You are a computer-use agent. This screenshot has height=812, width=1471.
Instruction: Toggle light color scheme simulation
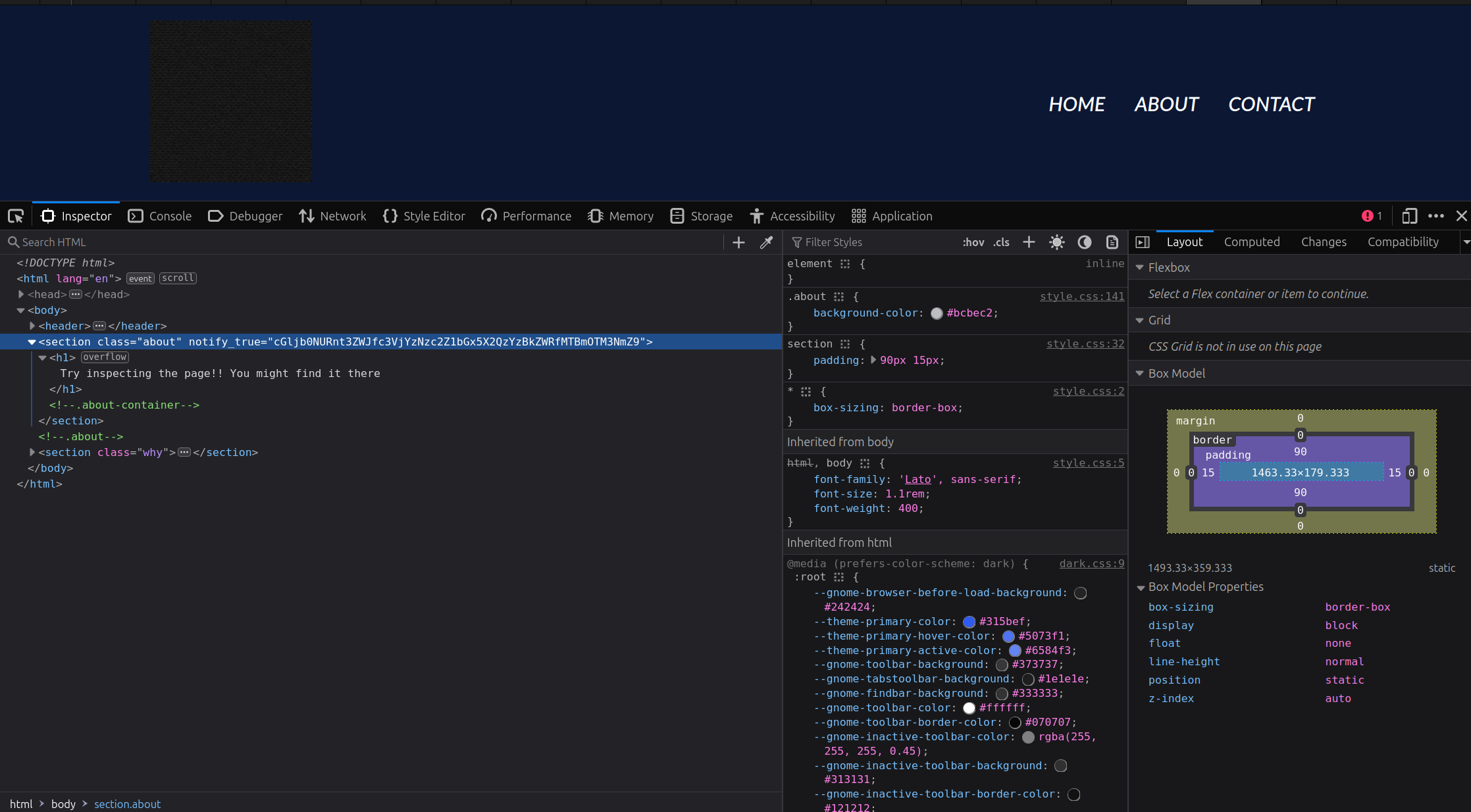coord(1057,242)
